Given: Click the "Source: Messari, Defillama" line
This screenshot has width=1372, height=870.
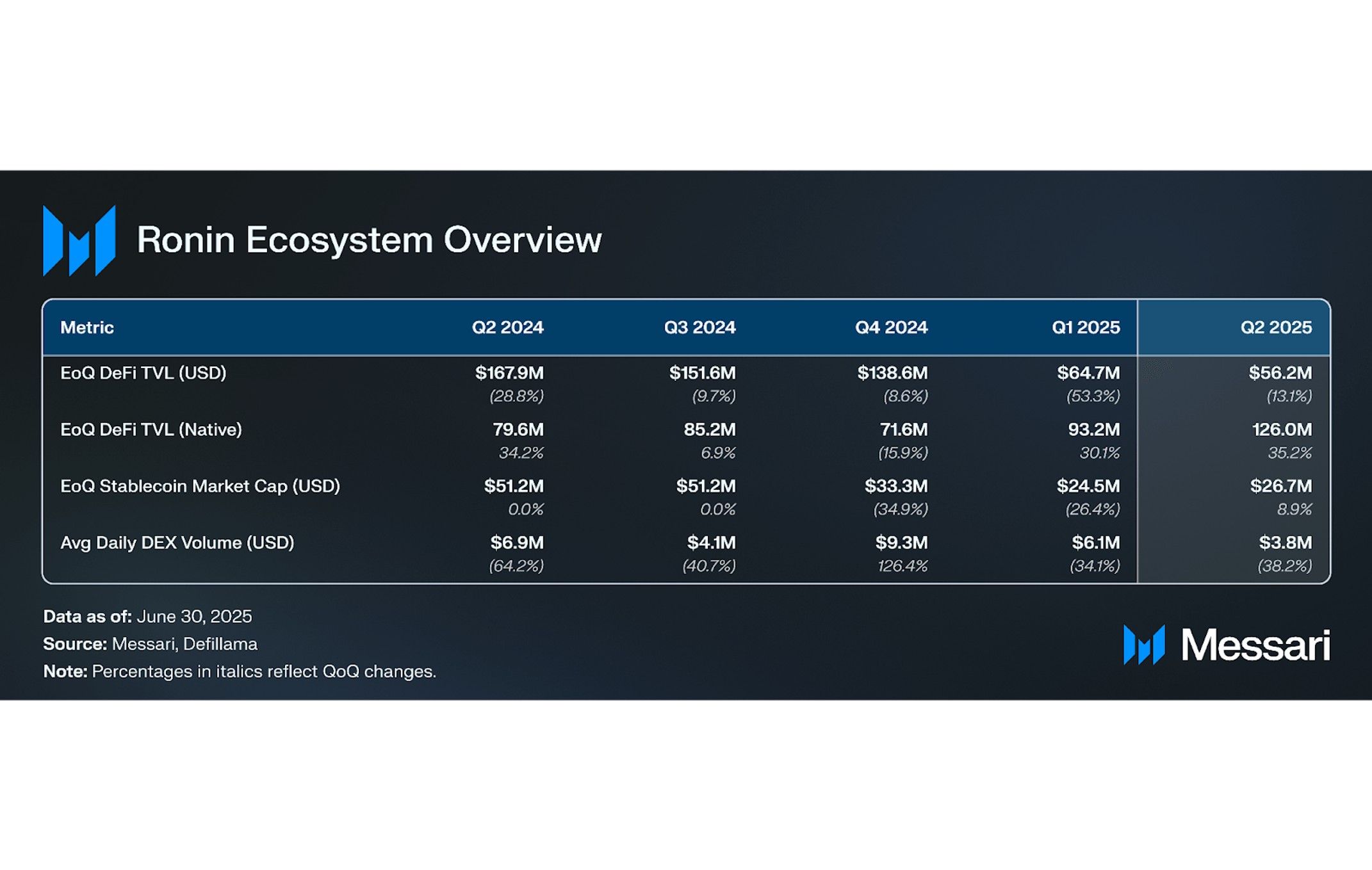Looking at the screenshot, I should pos(150,644).
